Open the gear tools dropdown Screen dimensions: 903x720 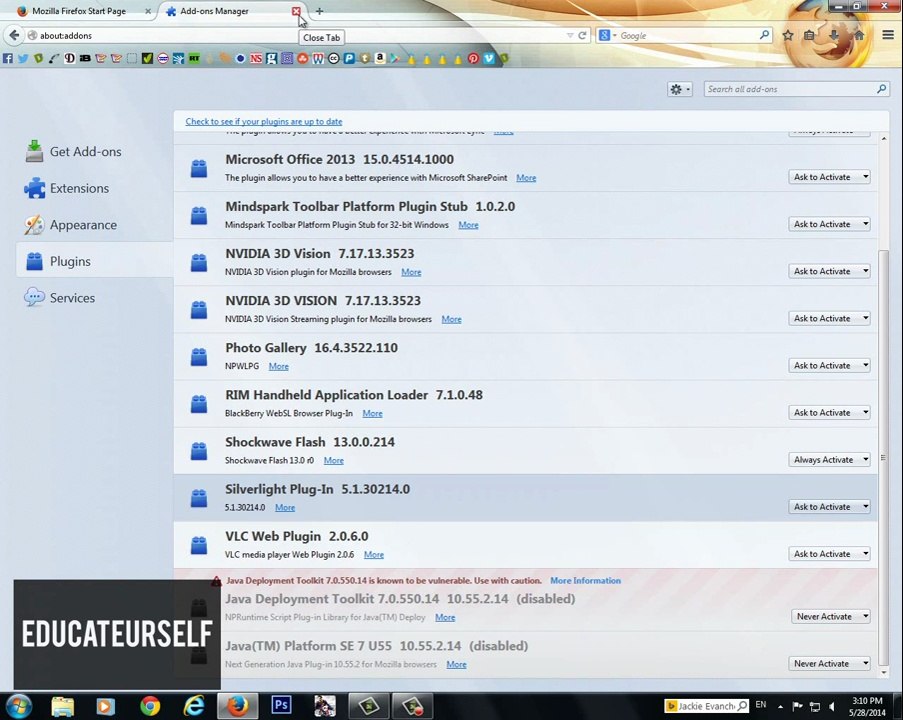coord(680,89)
